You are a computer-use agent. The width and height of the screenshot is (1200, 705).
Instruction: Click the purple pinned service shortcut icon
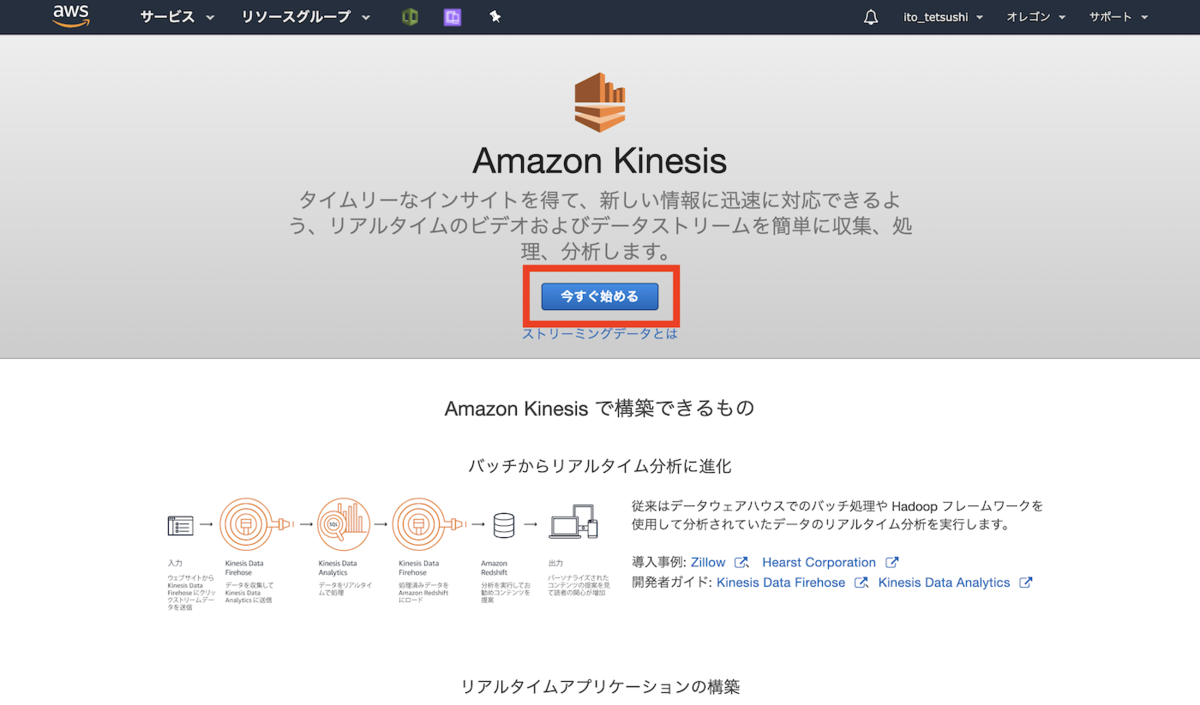[452, 16]
